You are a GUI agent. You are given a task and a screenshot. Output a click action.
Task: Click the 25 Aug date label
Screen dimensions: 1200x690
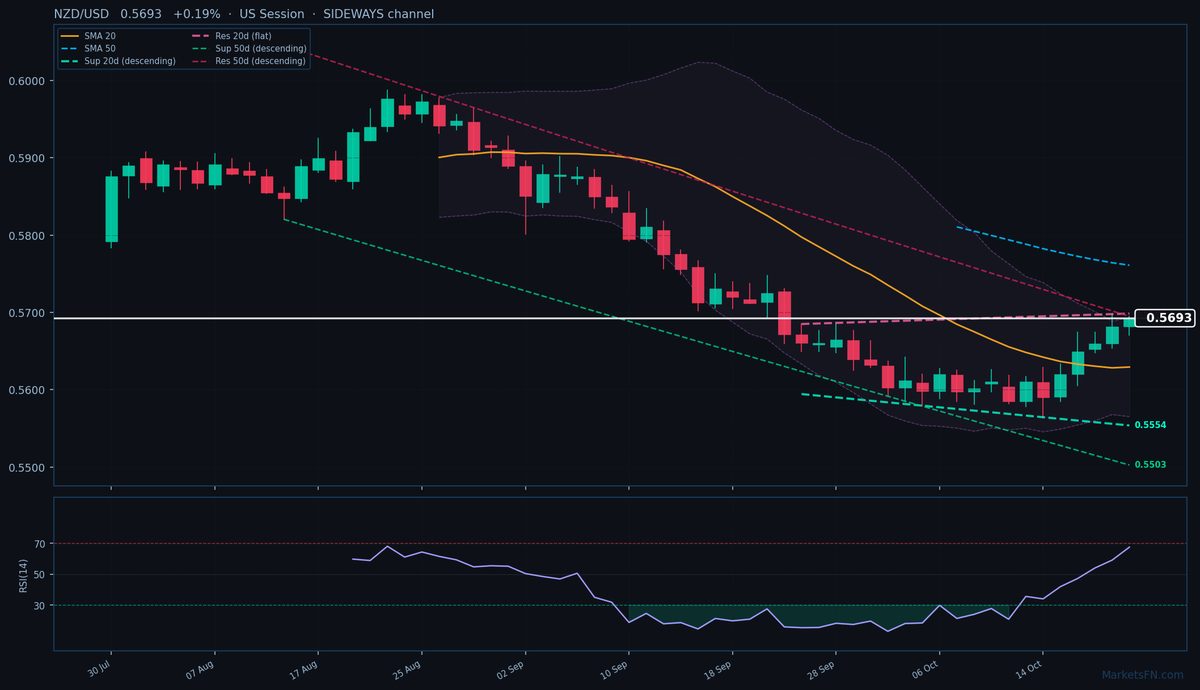coord(409,668)
